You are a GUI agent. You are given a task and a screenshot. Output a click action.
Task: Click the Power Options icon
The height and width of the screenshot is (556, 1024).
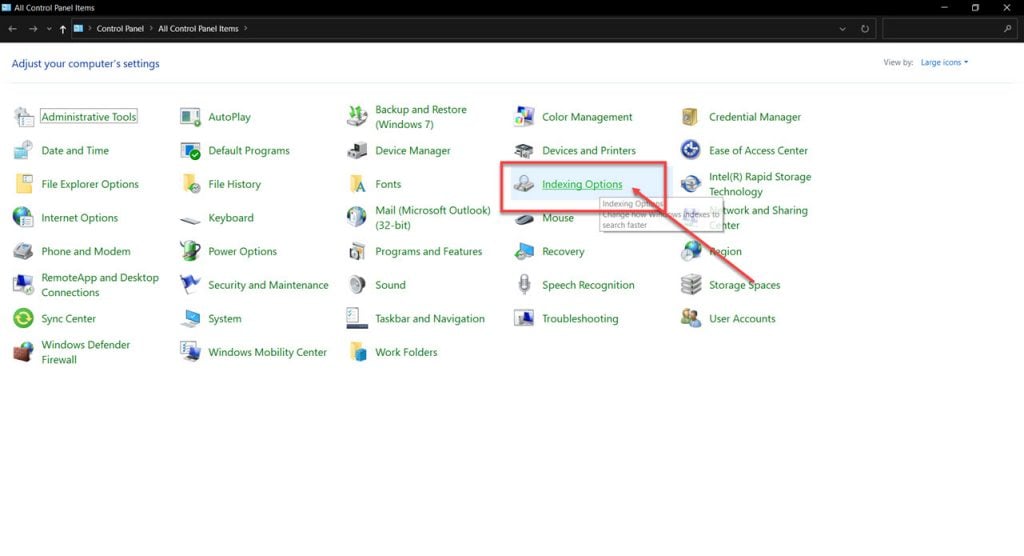click(x=190, y=252)
